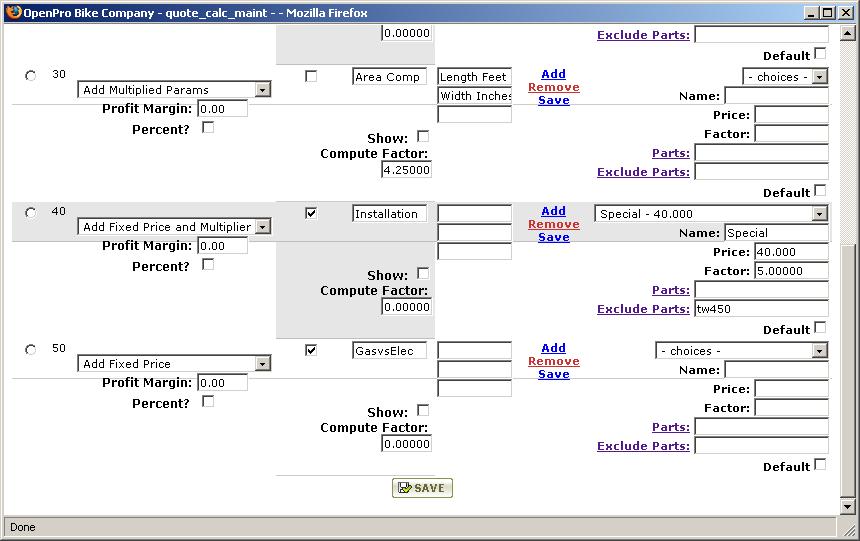Open the Add Fixed Price and Multiplier dropdown
The height and width of the screenshot is (541, 860).
pyautogui.click(x=175, y=227)
